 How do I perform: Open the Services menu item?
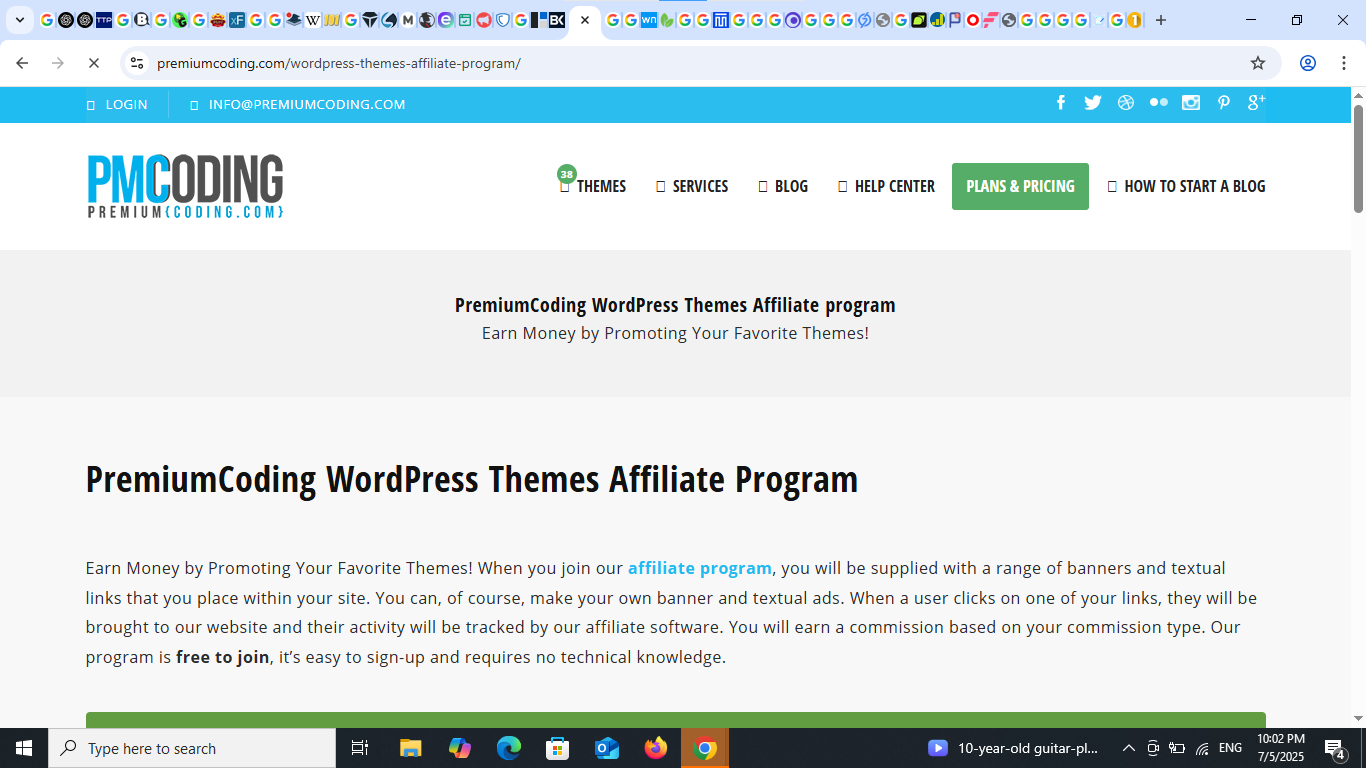pyautogui.click(x=692, y=186)
